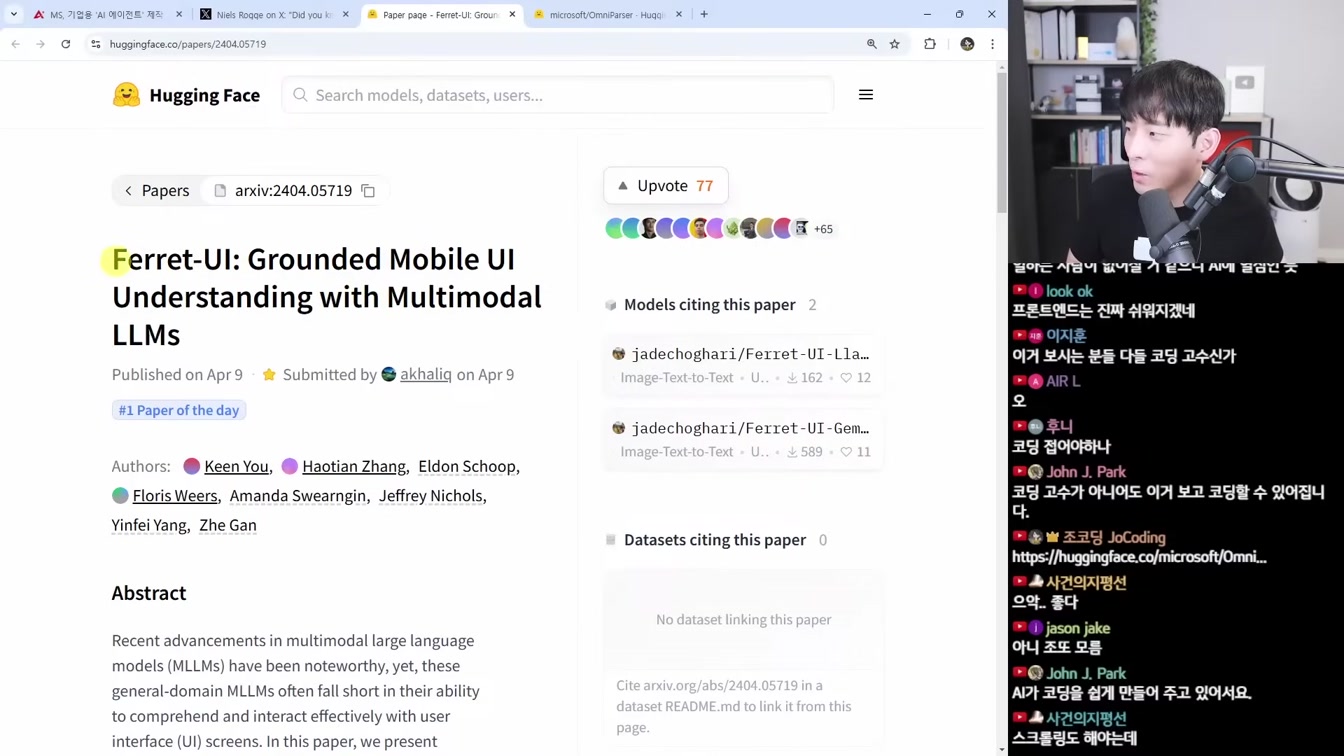Click author Haotian Zhang

354,466
